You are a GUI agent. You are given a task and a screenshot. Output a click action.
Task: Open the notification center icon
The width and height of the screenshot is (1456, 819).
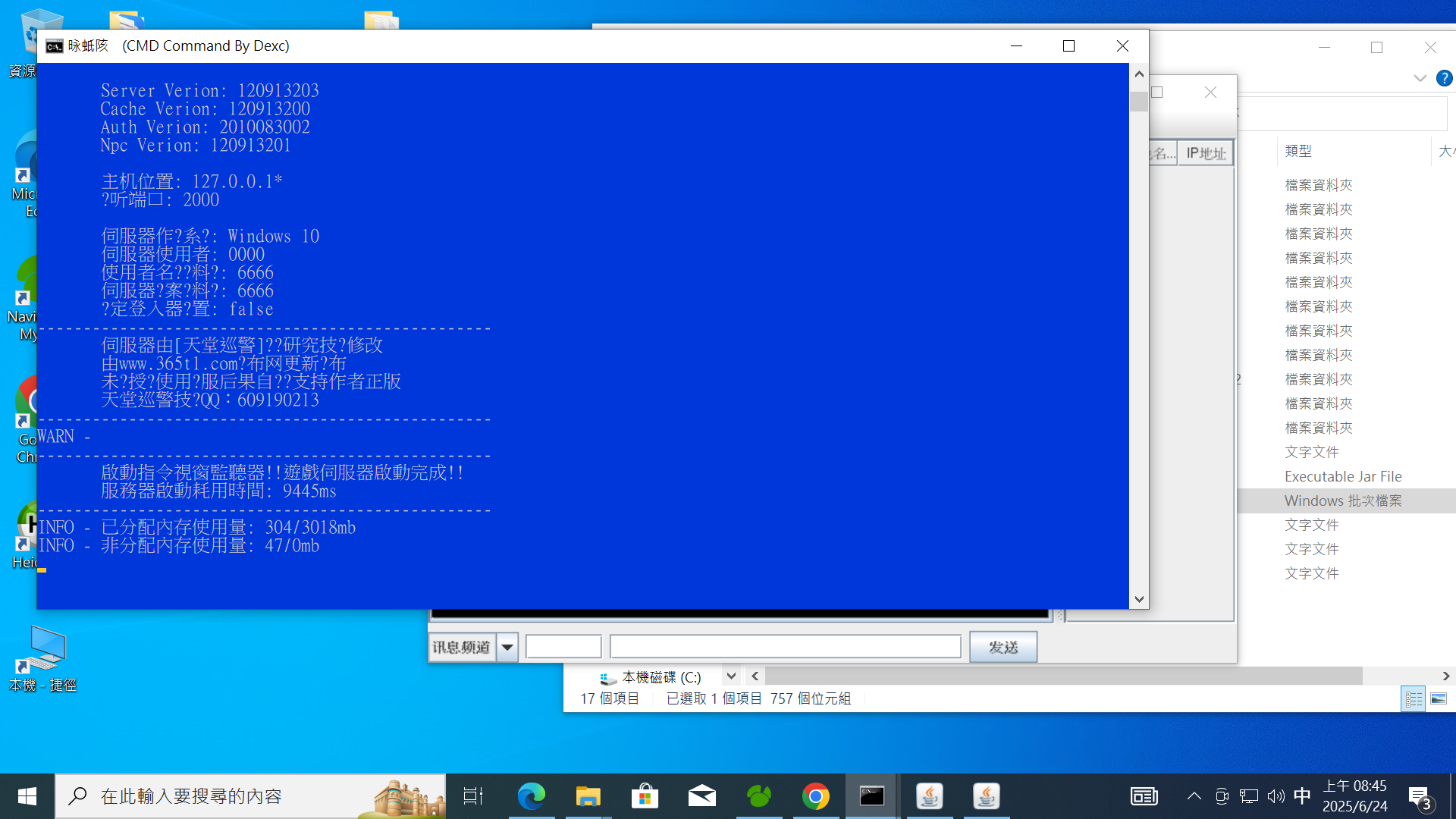pyautogui.click(x=1419, y=796)
